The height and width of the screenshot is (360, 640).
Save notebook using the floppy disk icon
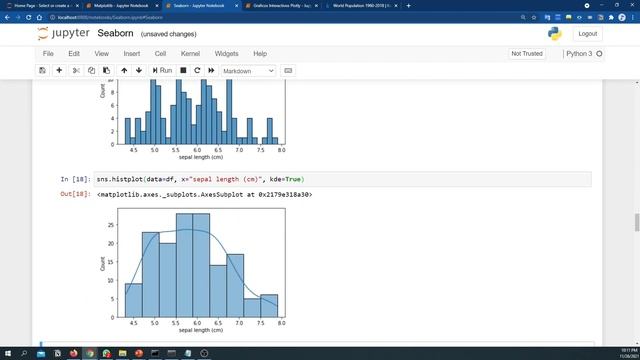pos(42,71)
